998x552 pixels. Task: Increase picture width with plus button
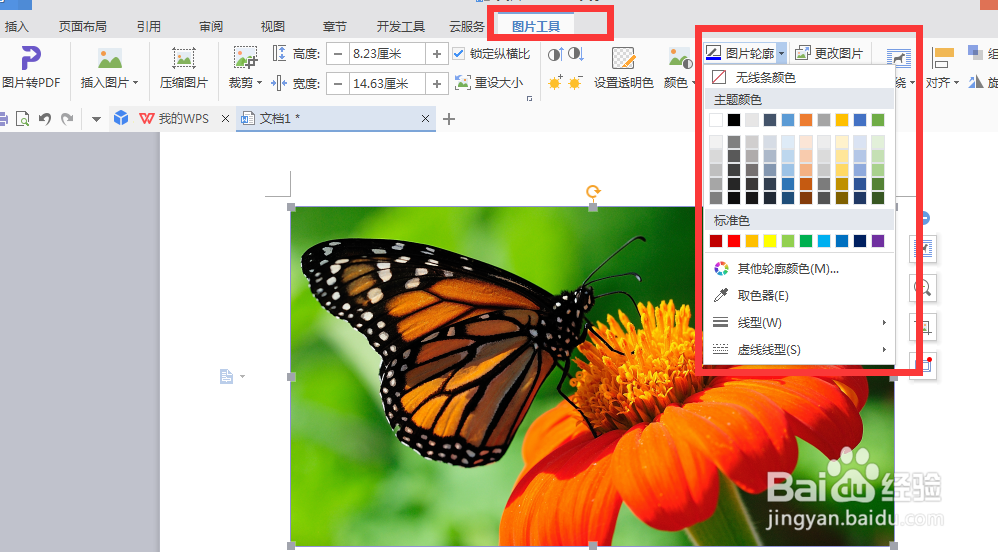[x=437, y=83]
